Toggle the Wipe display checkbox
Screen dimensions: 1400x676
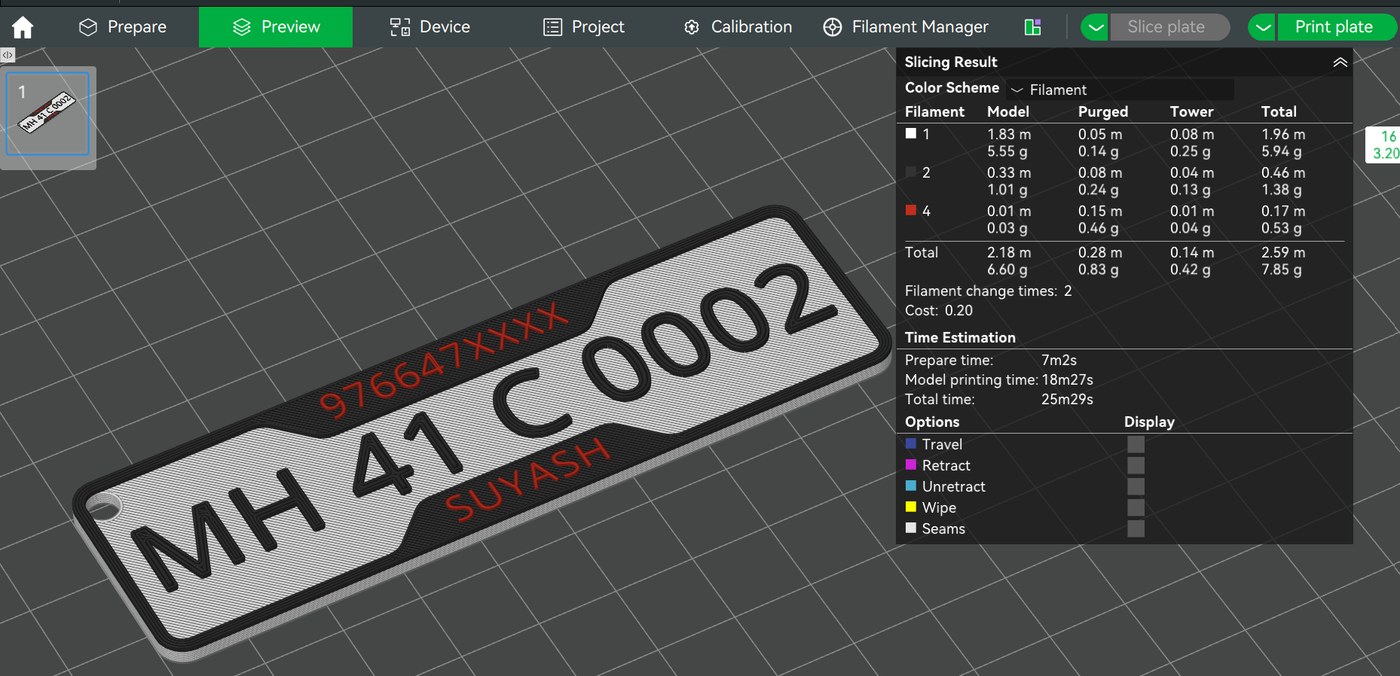click(x=1136, y=507)
